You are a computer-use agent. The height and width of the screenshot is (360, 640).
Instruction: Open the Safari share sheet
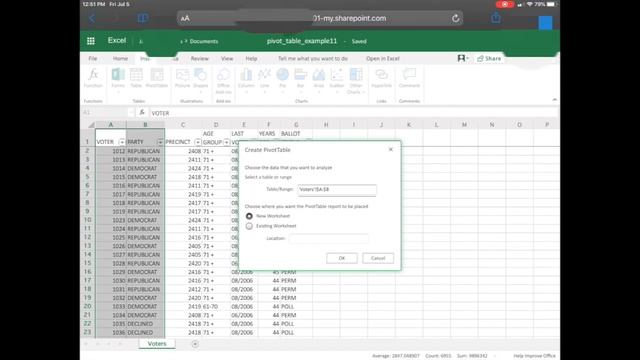[496, 18]
